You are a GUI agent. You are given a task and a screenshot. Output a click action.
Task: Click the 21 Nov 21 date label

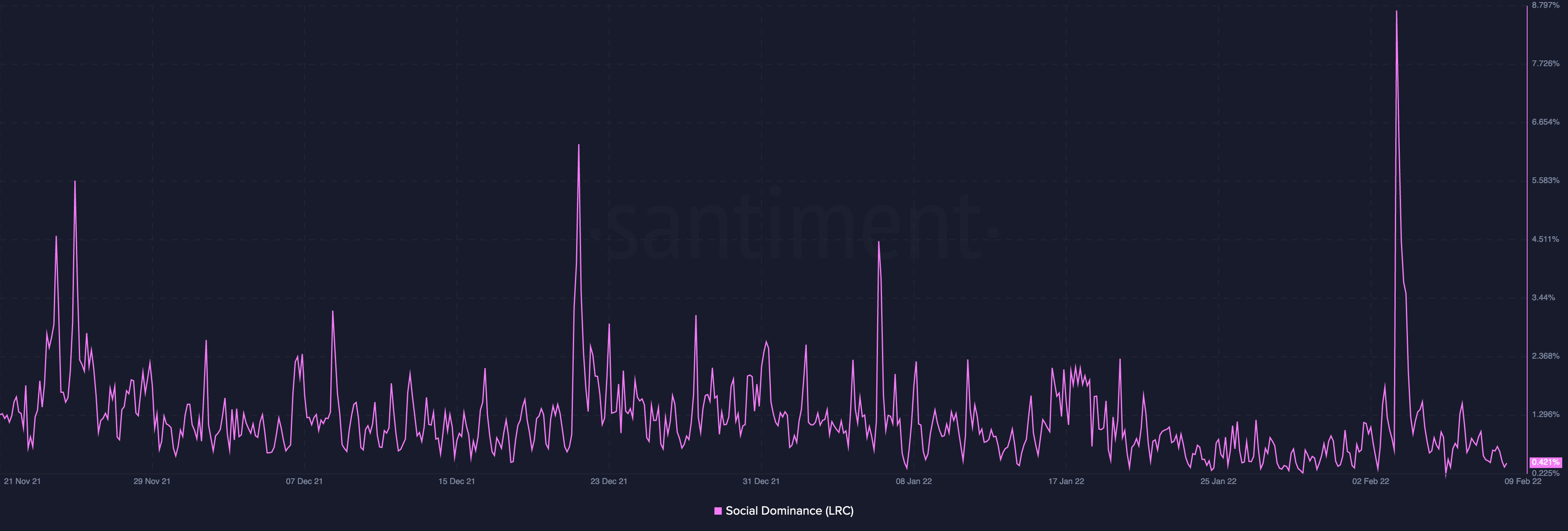22,481
